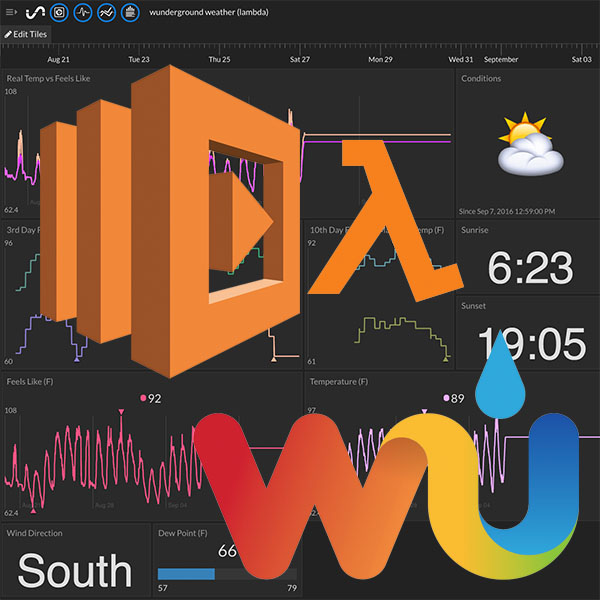The height and width of the screenshot is (600, 600).
Task: Click the 60 axis label in 3rd Day chart
Action: 8,361
